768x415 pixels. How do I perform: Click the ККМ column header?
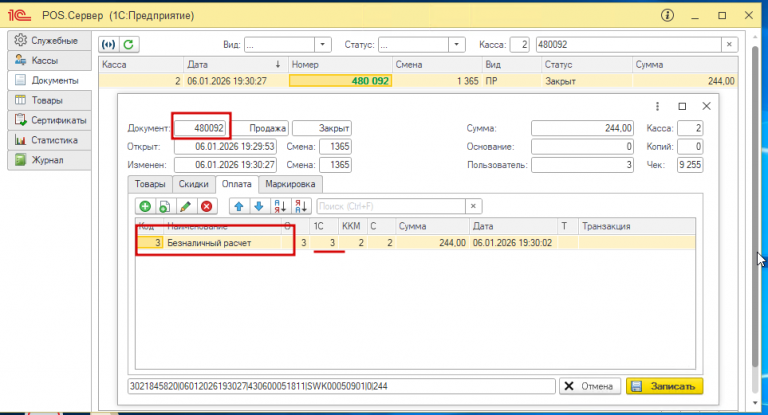pyautogui.click(x=353, y=226)
